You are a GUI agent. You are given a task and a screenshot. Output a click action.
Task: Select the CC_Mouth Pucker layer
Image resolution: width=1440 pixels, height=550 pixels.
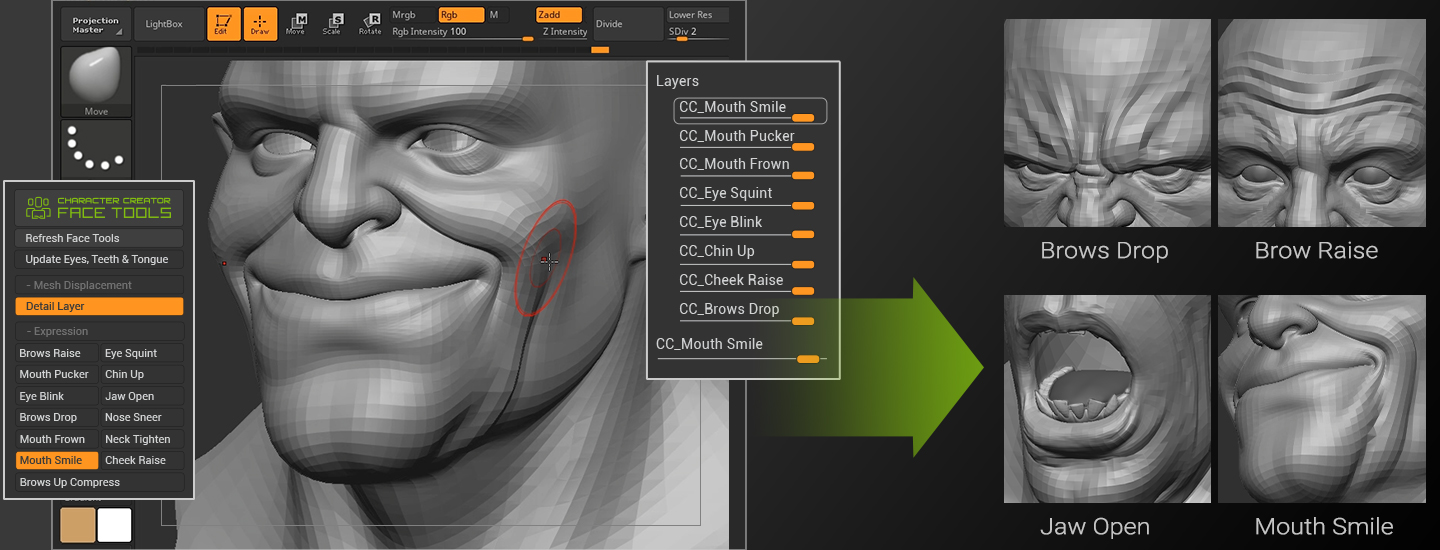point(736,136)
